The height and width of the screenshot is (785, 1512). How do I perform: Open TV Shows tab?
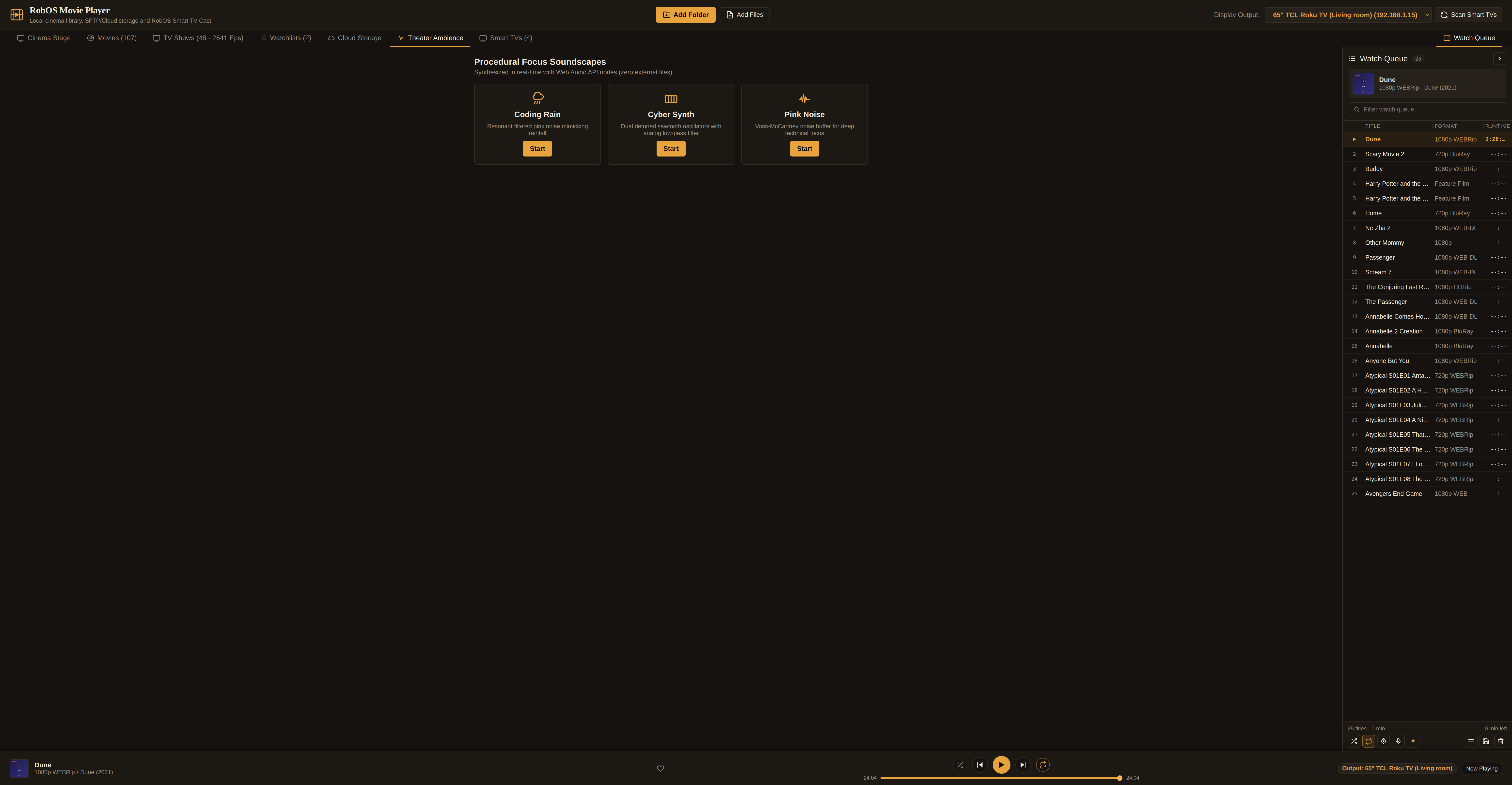coord(198,38)
